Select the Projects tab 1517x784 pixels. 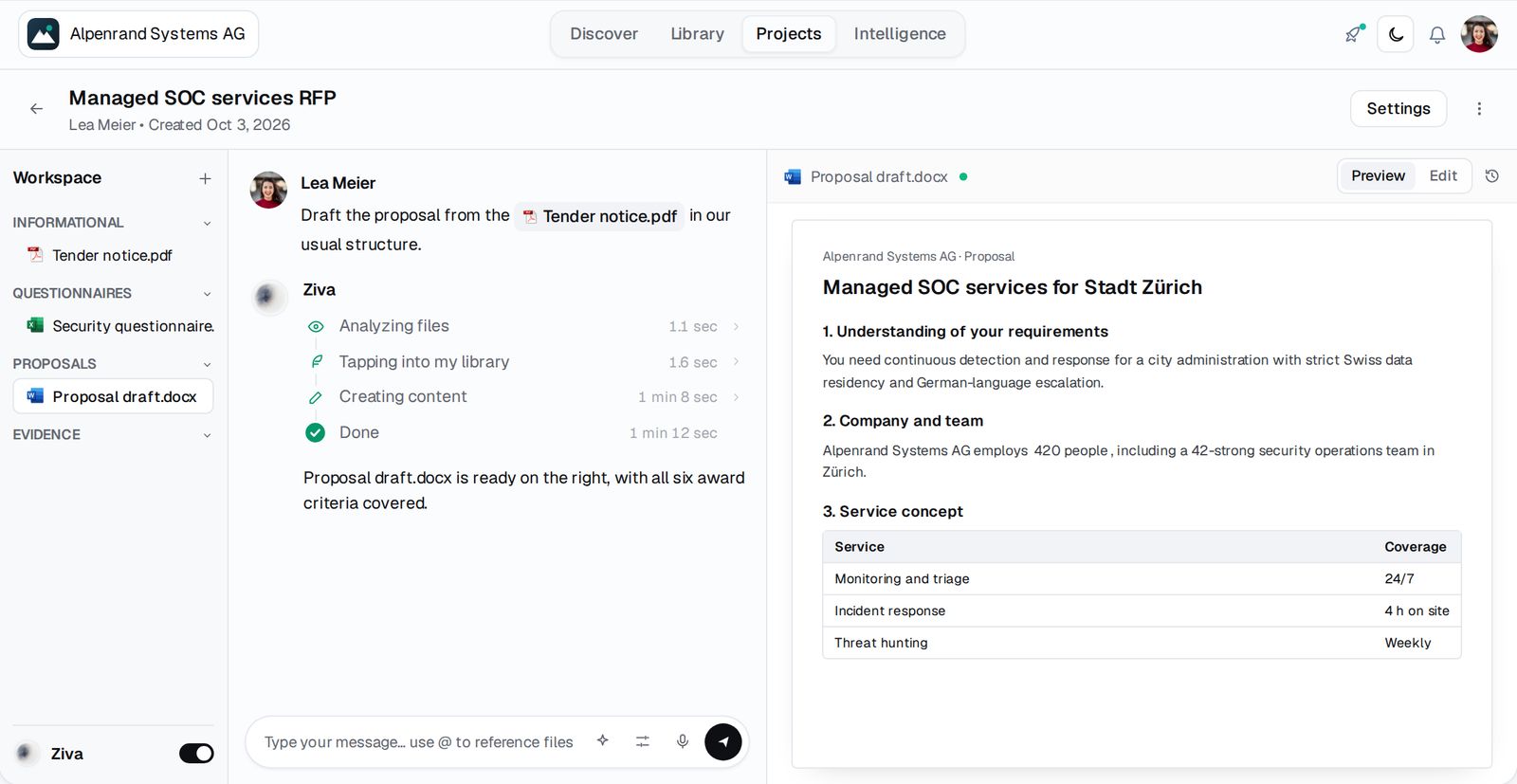[x=789, y=34]
